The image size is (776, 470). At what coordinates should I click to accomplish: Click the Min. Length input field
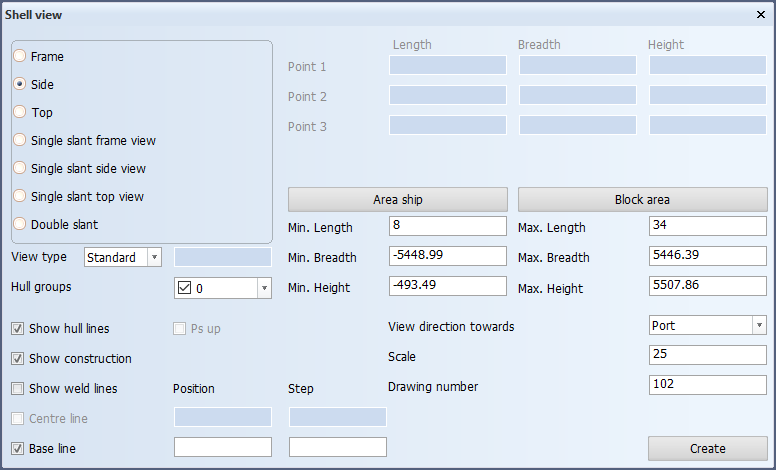[x=447, y=226]
